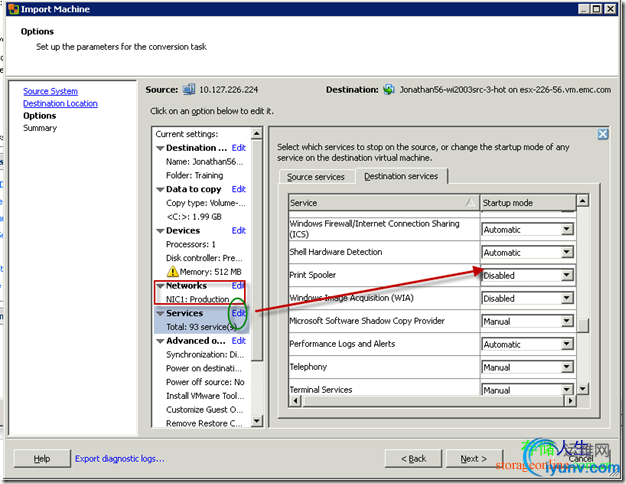Edit the Networks settings
626x484 pixels.
coord(238,286)
